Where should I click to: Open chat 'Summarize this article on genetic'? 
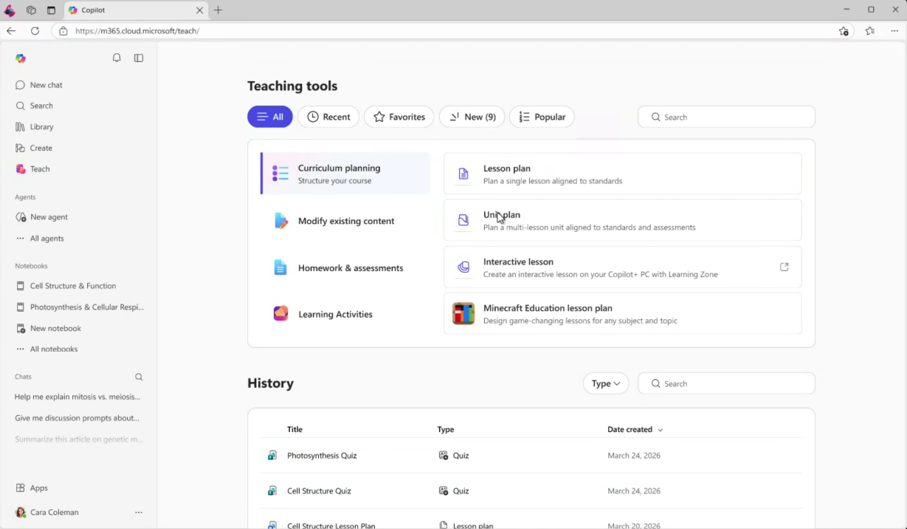[79, 439]
